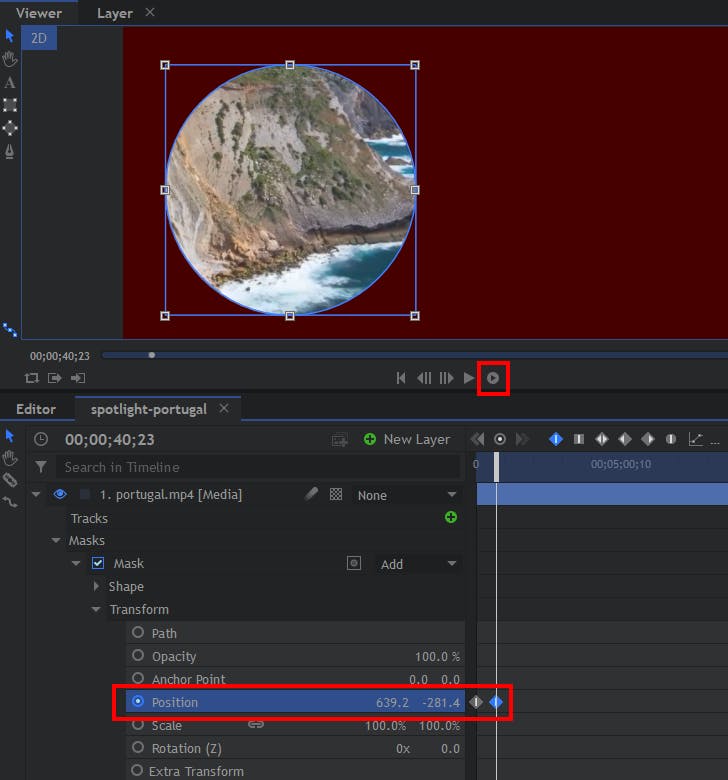Select the Hand tool in the viewer toolbar

point(10,60)
